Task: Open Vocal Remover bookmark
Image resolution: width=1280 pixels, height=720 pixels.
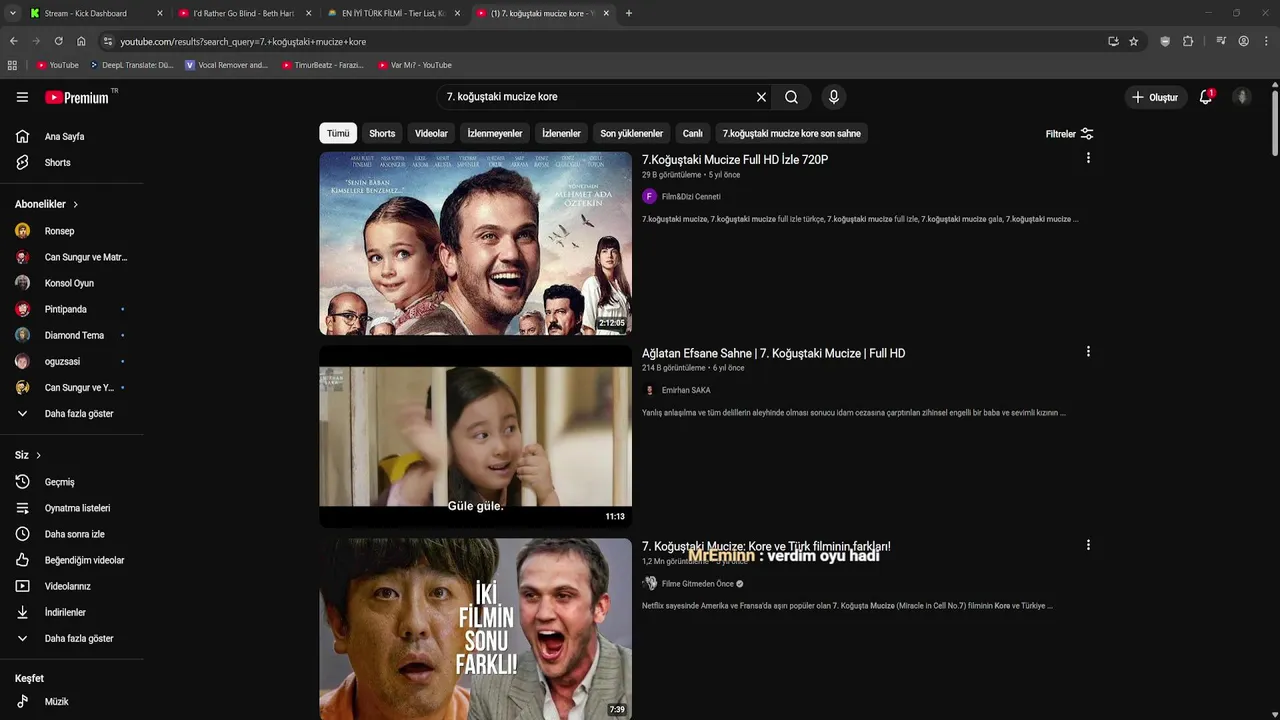Action: 227,65
